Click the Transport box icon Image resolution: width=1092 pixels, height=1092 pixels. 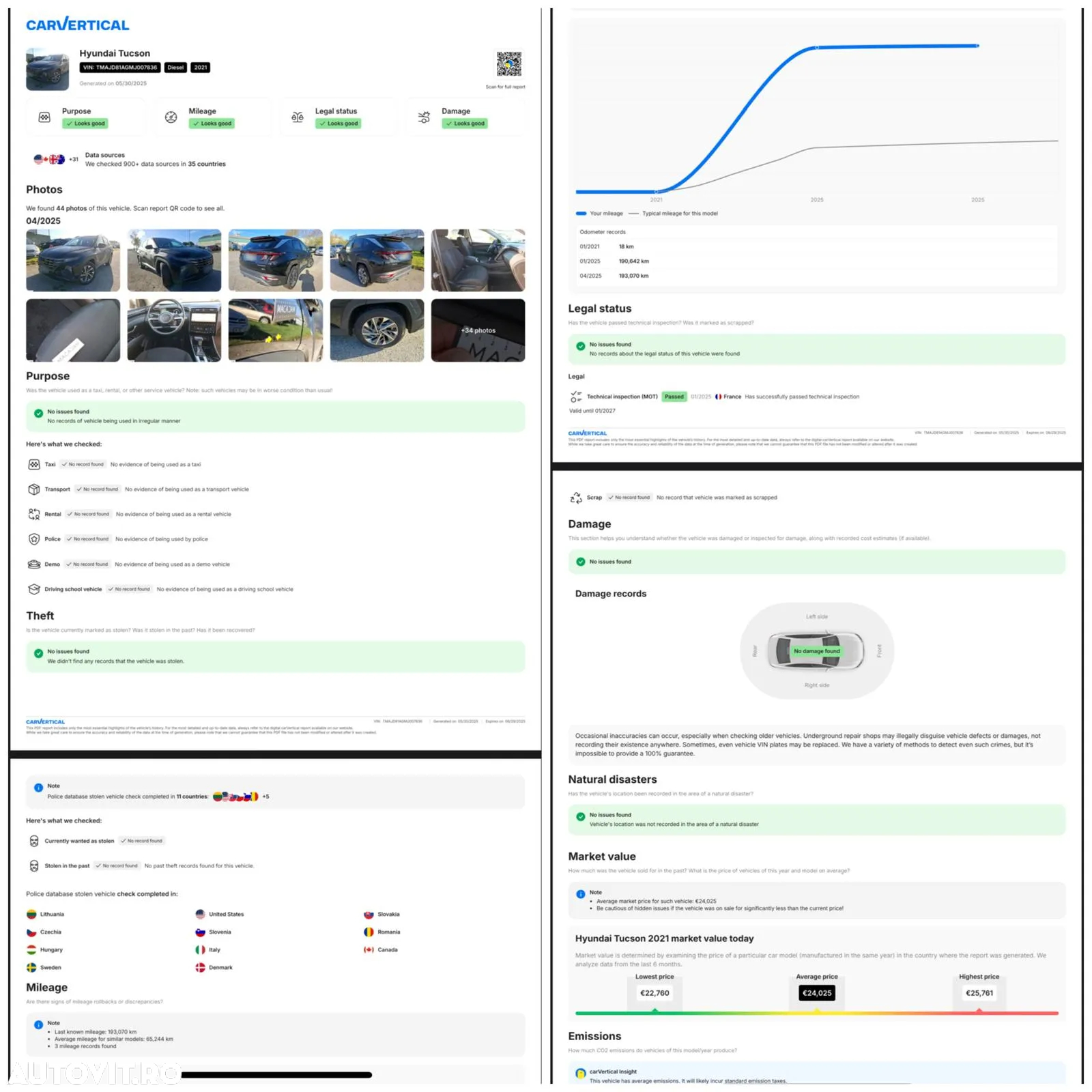tap(33, 489)
